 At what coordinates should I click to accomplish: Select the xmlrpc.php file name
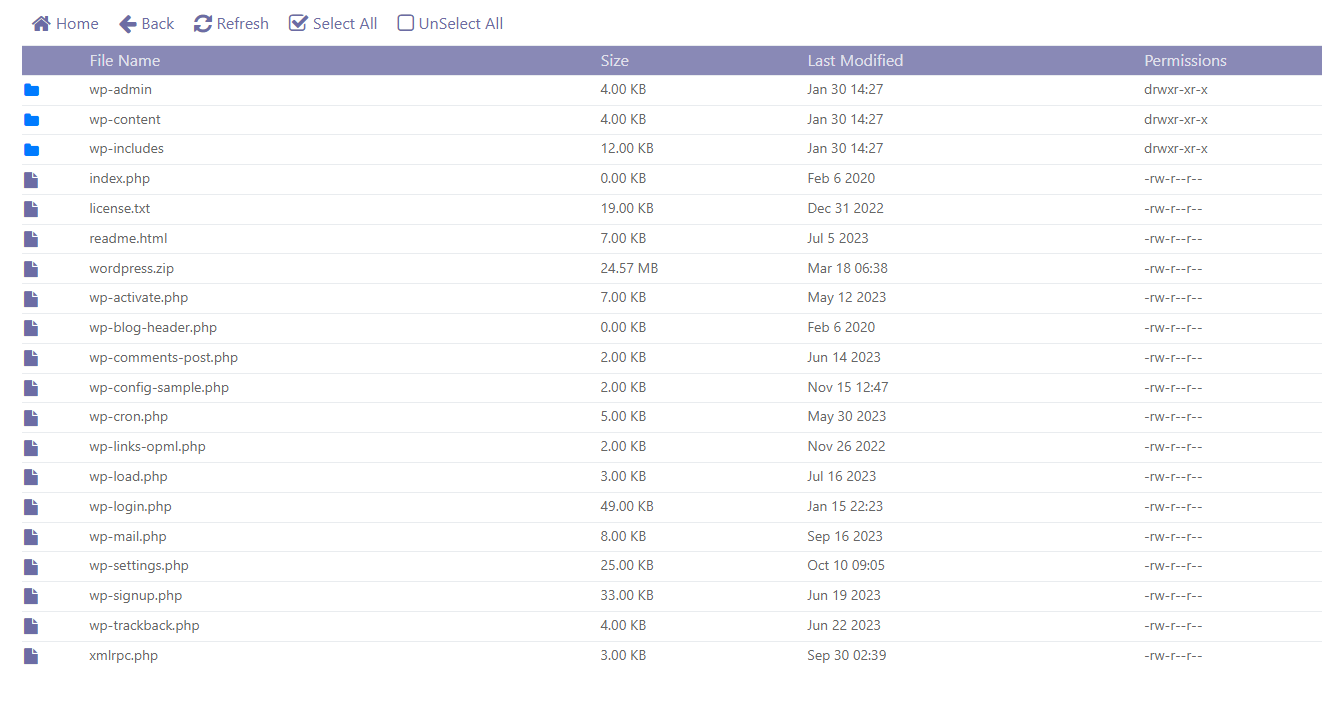coord(123,655)
